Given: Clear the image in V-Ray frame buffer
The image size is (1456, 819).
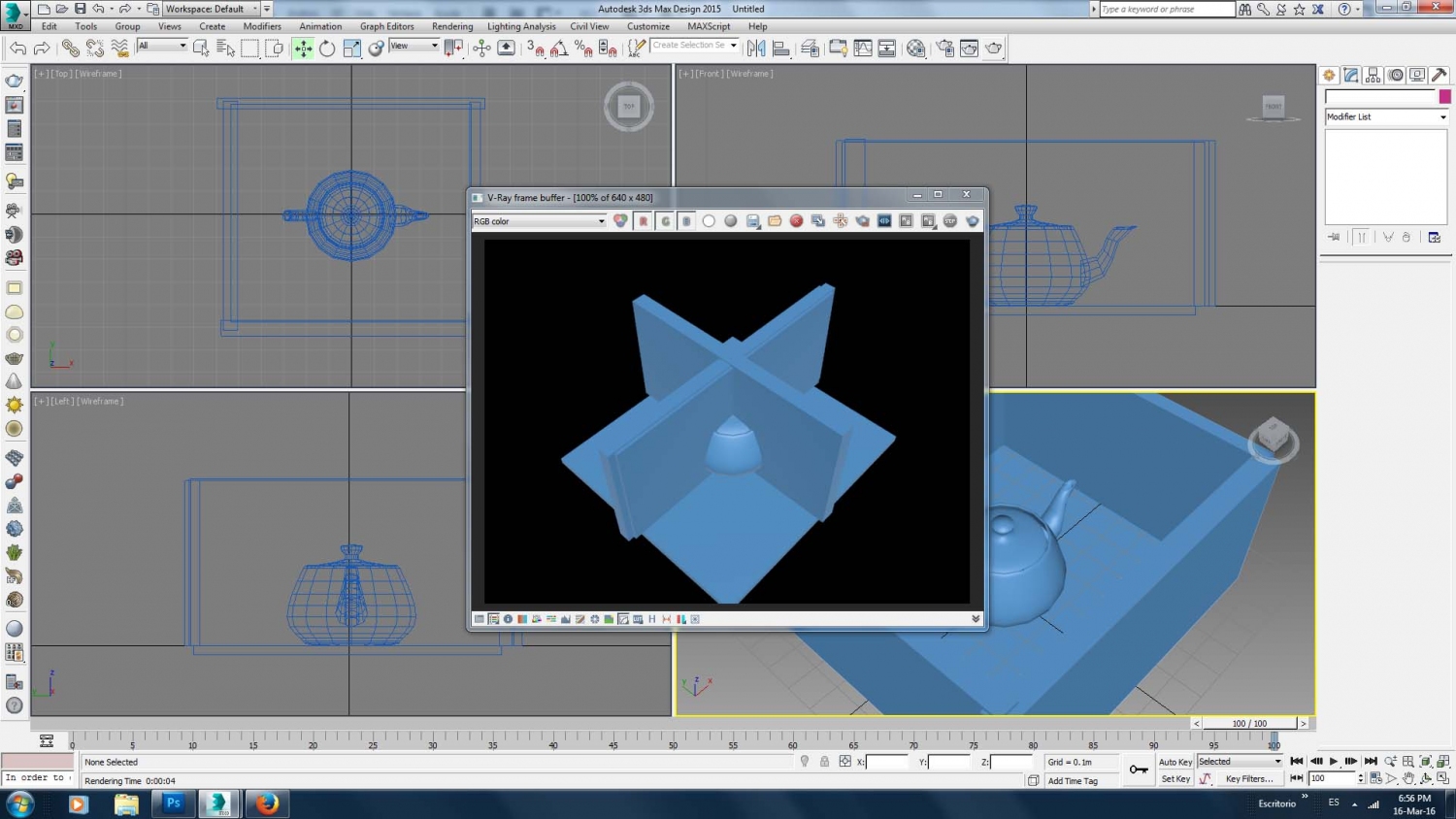Looking at the screenshot, I should 796,221.
